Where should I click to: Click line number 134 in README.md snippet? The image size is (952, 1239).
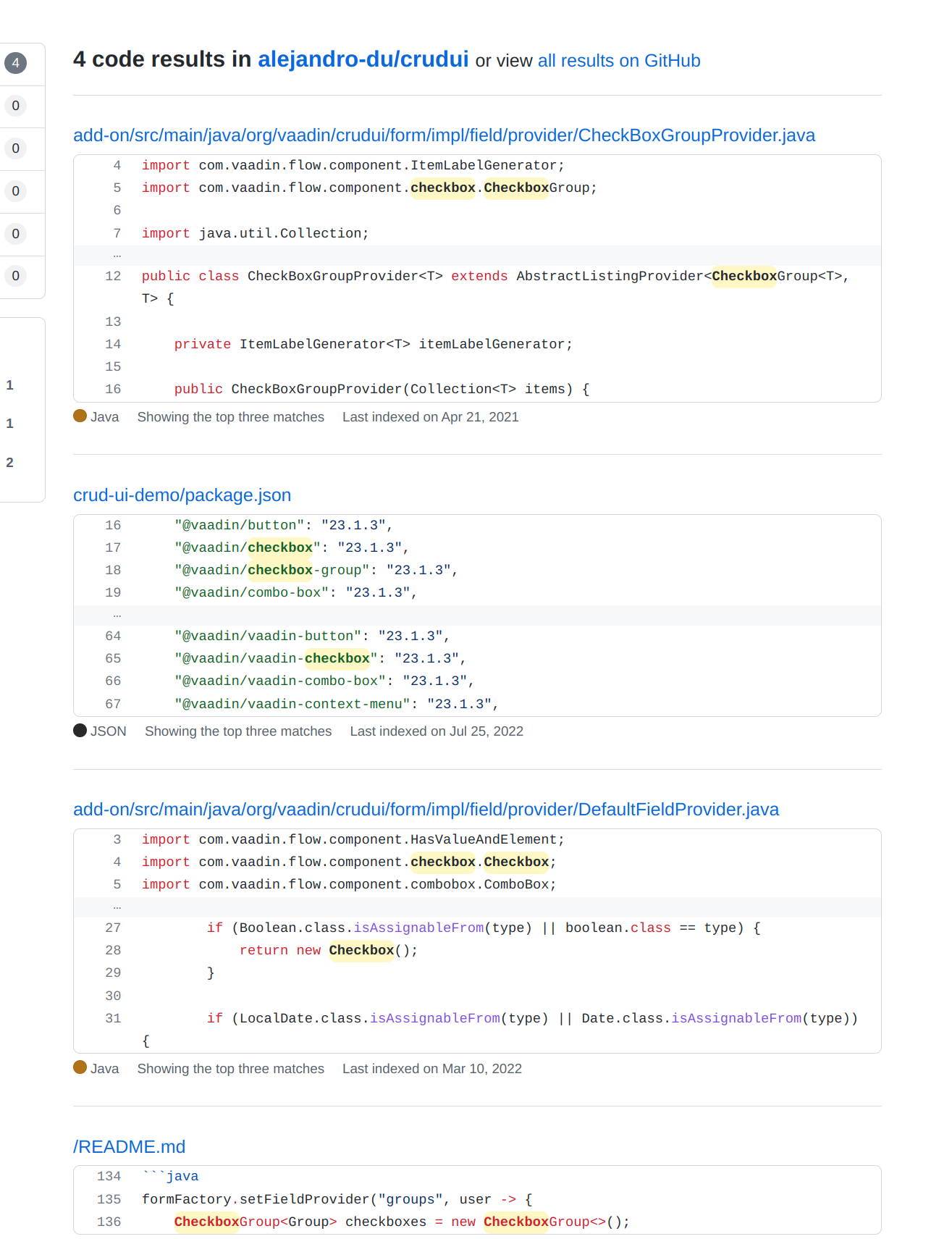pyautogui.click(x=109, y=1176)
